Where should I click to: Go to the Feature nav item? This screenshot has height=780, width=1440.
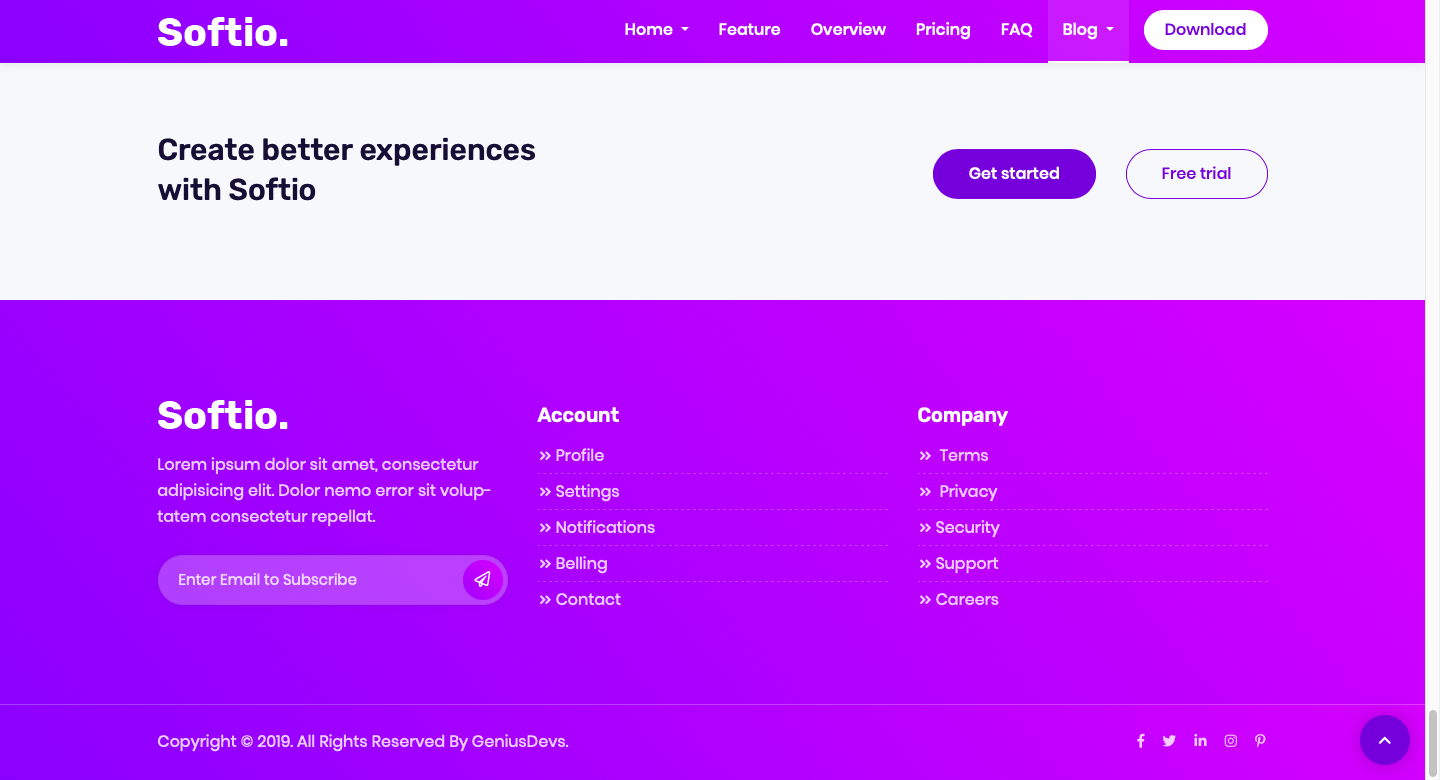click(749, 30)
